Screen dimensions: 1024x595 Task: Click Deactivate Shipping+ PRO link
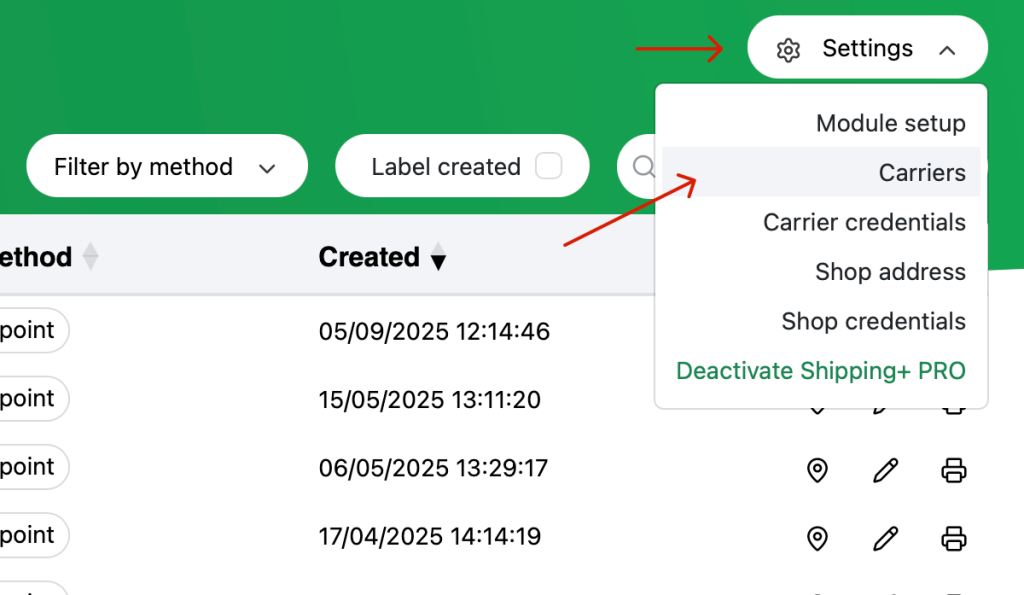[x=821, y=371]
